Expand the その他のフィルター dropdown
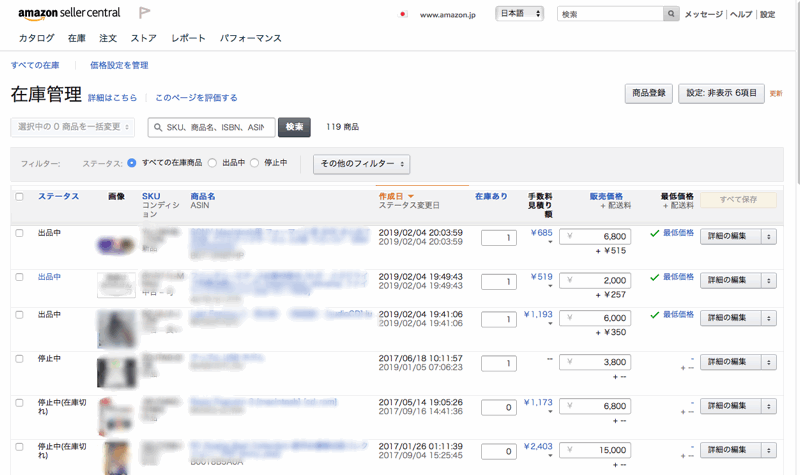The image size is (800, 475). pos(361,163)
